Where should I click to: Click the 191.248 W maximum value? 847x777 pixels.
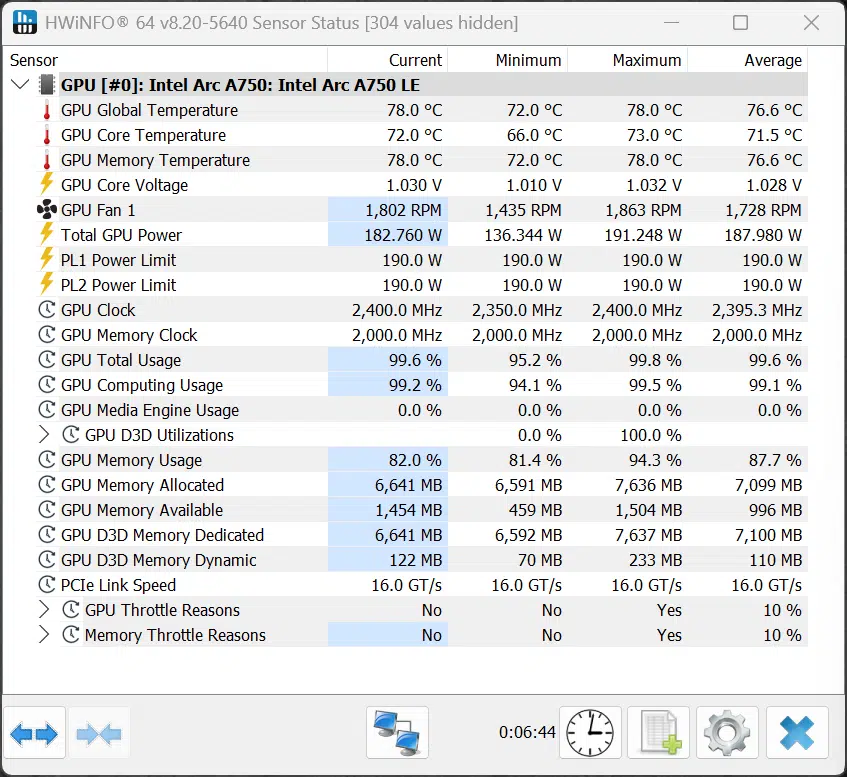point(643,235)
